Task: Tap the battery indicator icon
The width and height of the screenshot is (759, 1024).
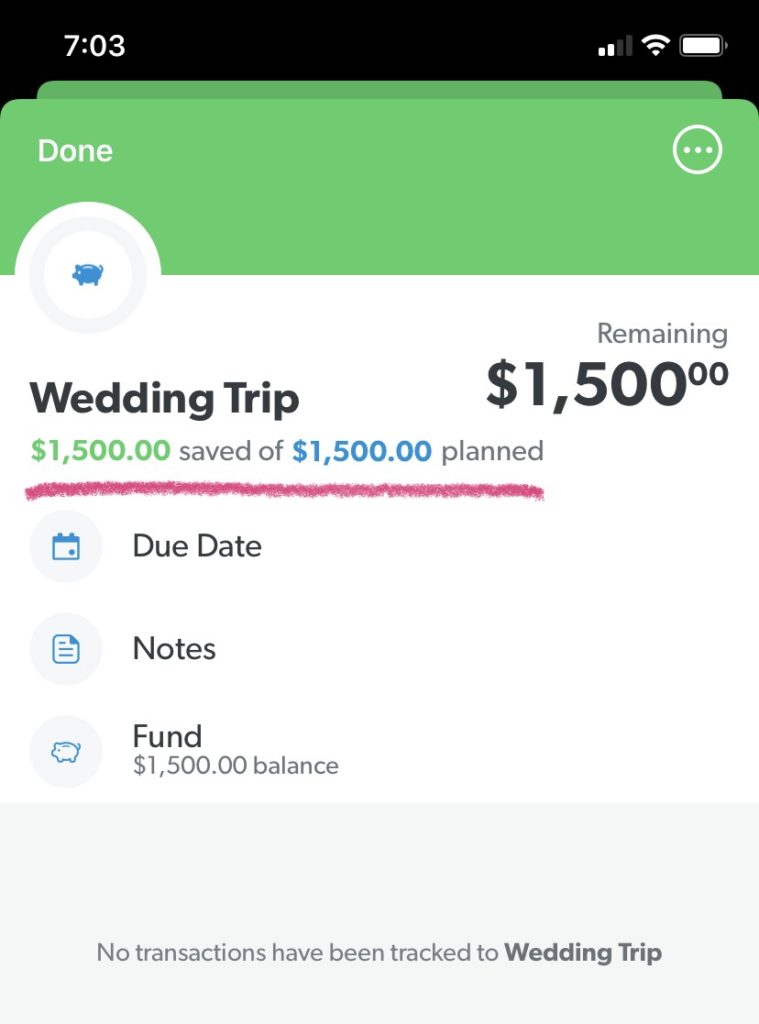Action: click(x=703, y=45)
